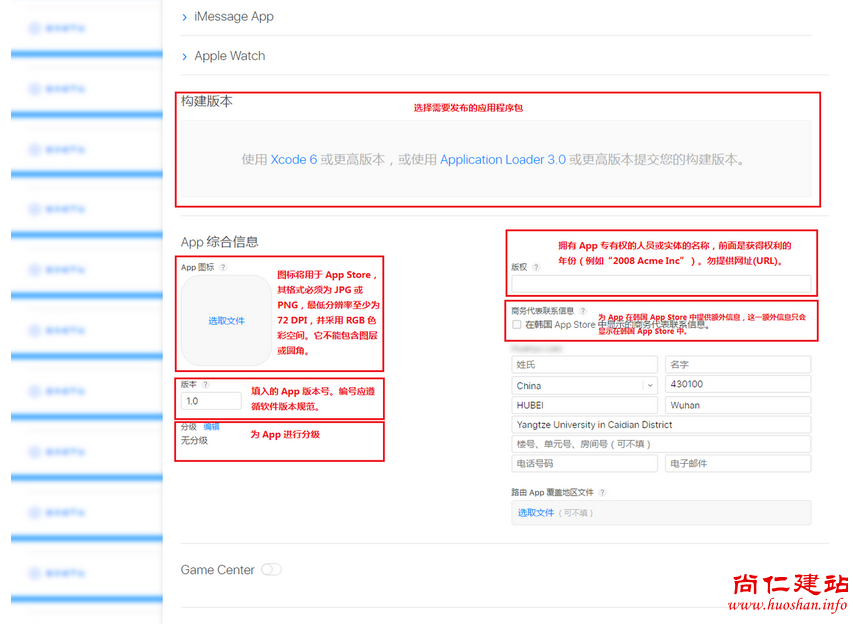The height and width of the screenshot is (624, 853).
Task: Click the 版权 copyright text field
Action: pos(660,284)
